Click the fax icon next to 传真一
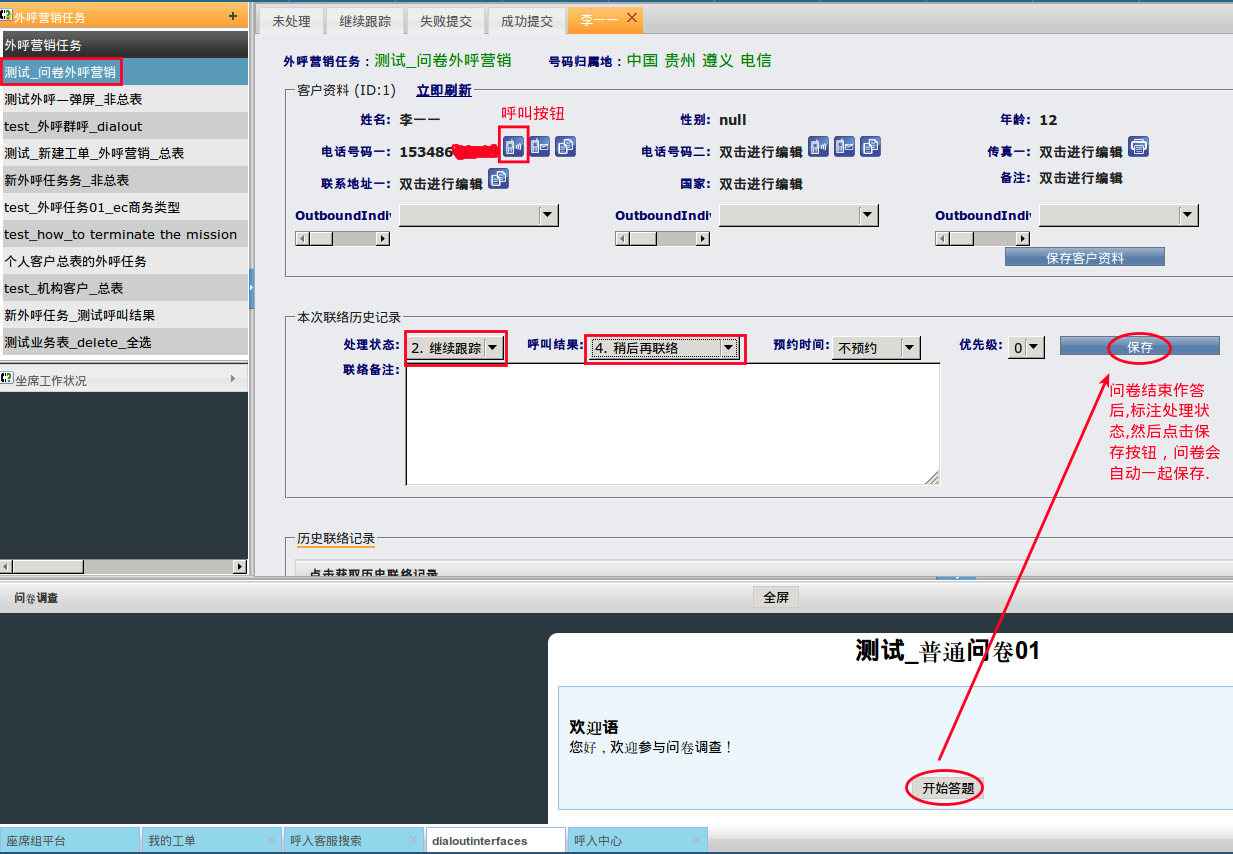Screen dimensions: 1233x854 (1138, 148)
